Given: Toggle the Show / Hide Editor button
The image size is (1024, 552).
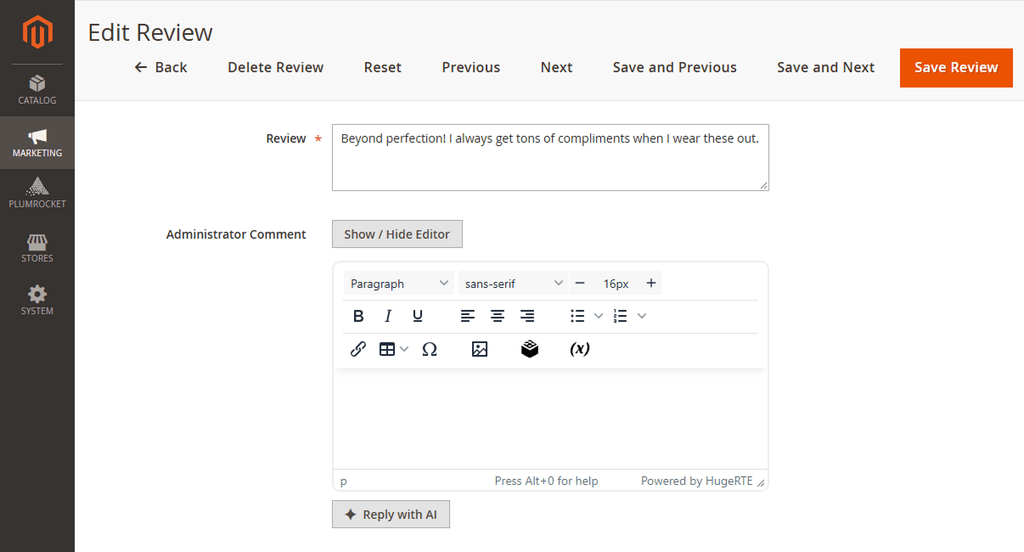Looking at the screenshot, I should (397, 234).
